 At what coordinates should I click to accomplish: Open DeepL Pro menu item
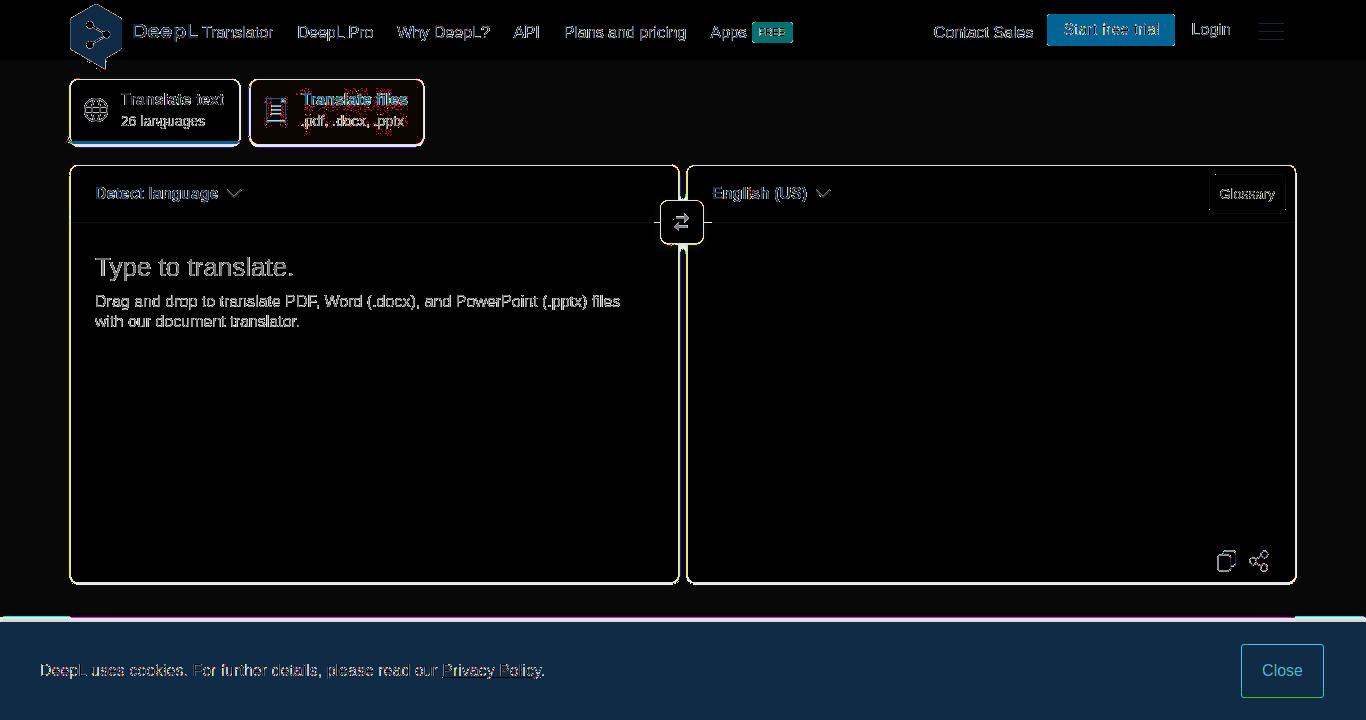335,32
